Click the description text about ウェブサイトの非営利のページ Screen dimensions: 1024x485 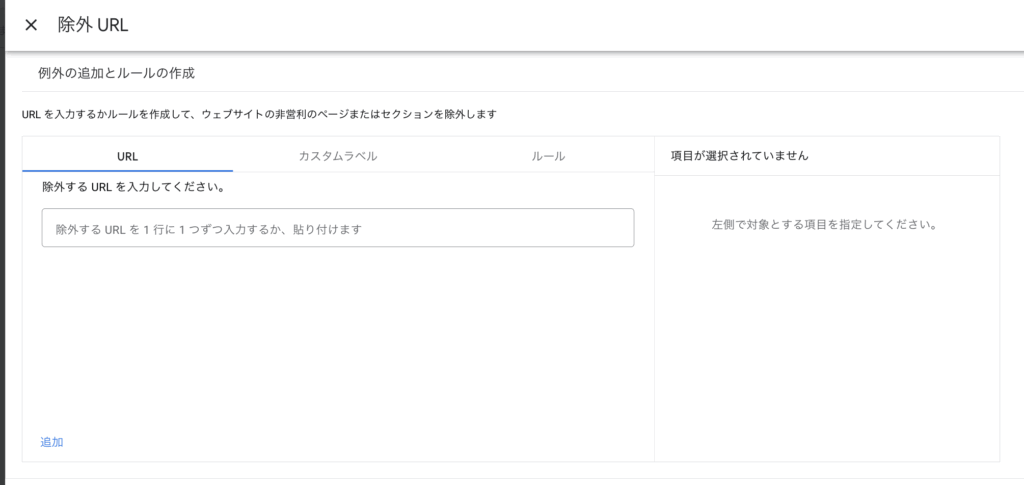pyautogui.click(x=259, y=114)
